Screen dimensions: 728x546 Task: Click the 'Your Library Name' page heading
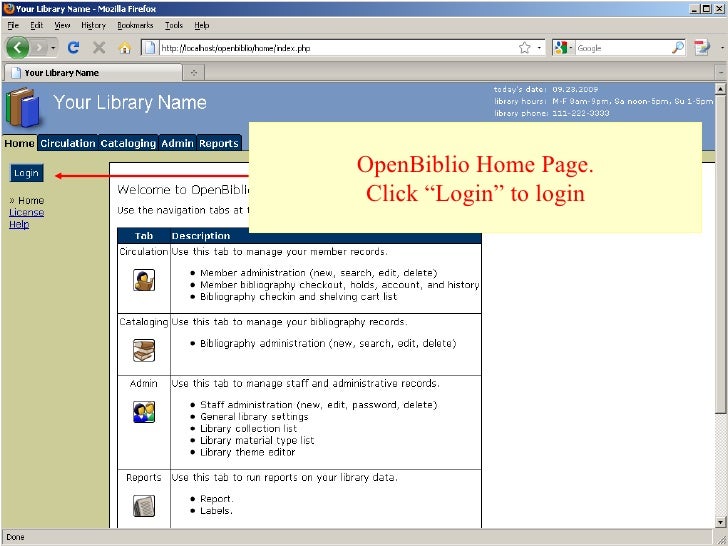click(130, 103)
